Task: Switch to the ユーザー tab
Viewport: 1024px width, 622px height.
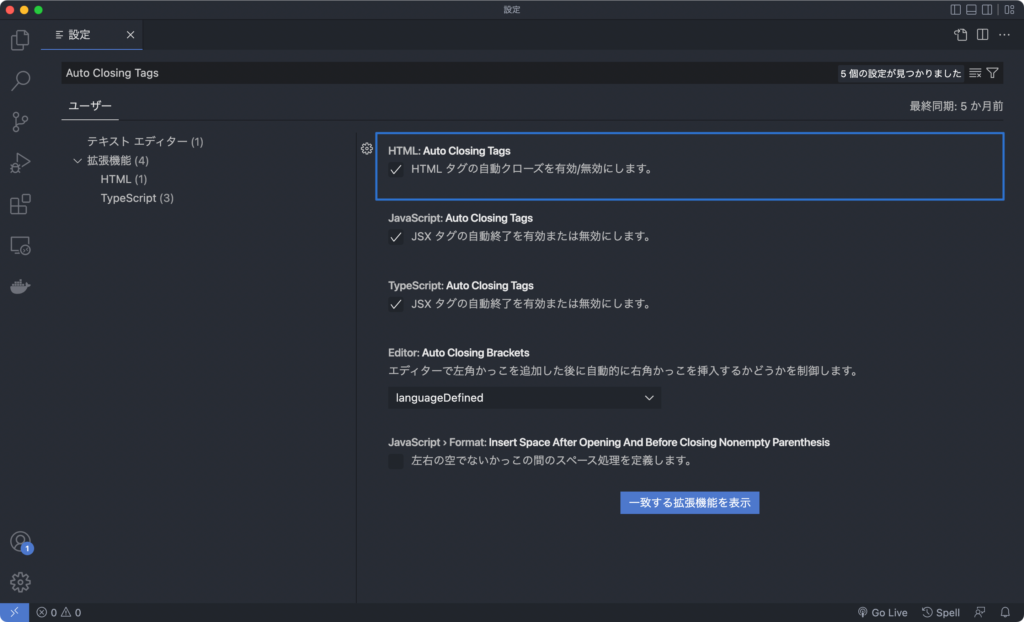Action: (90, 106)
